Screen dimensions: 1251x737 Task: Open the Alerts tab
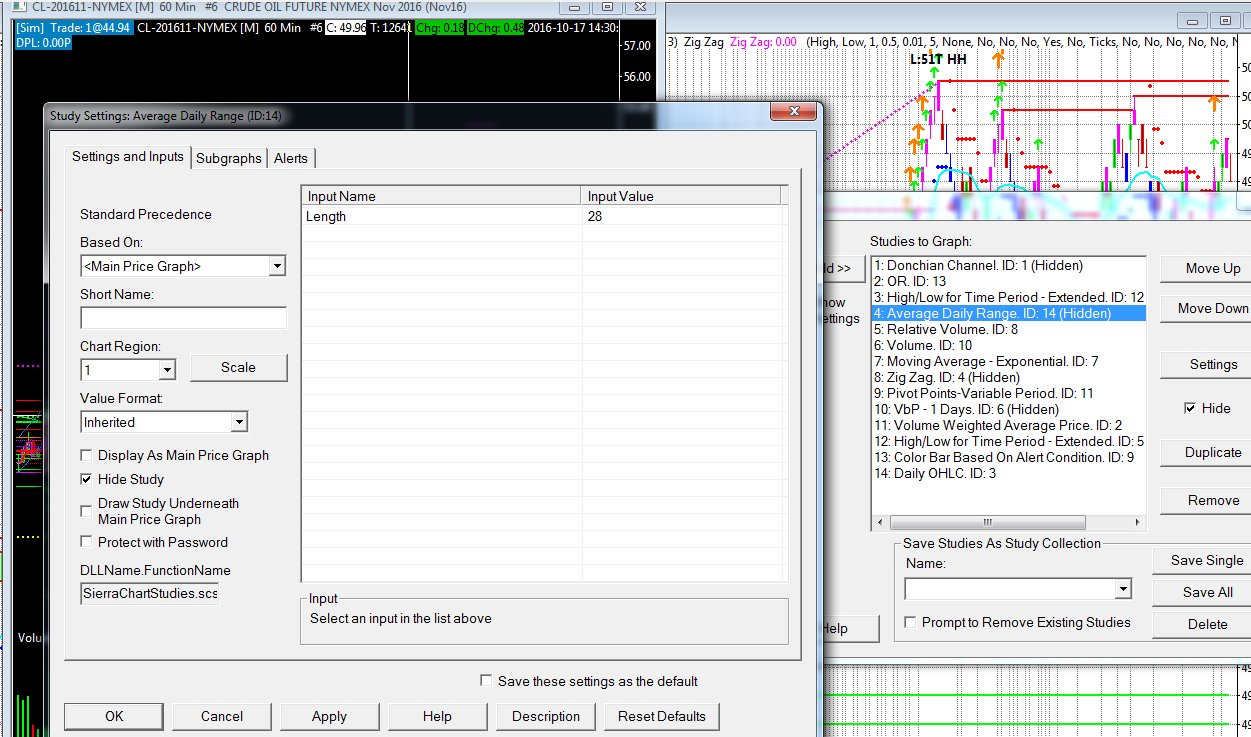pos(291,158)
